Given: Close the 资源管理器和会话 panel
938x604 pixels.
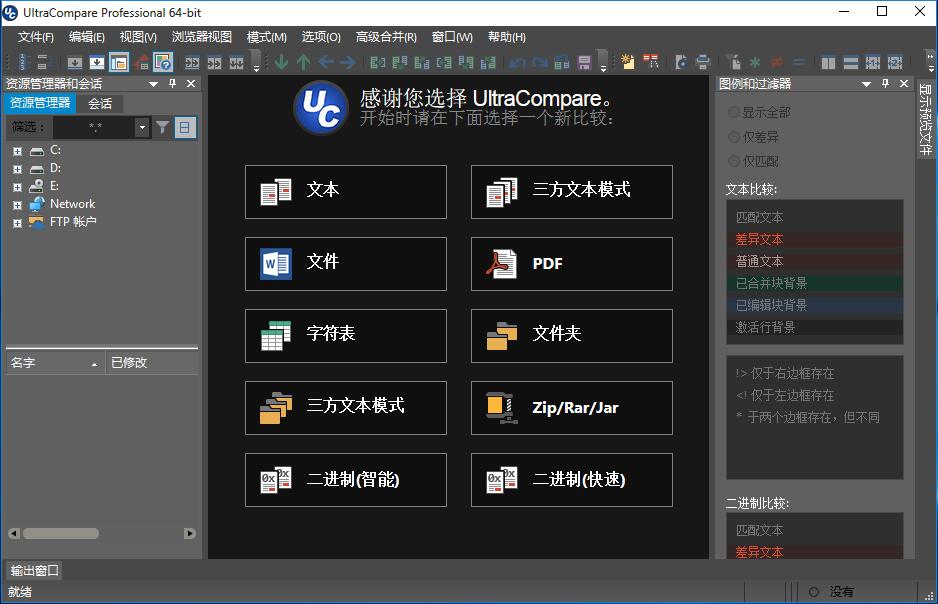Looking at the screenshot, I should (x=190, y=84).
